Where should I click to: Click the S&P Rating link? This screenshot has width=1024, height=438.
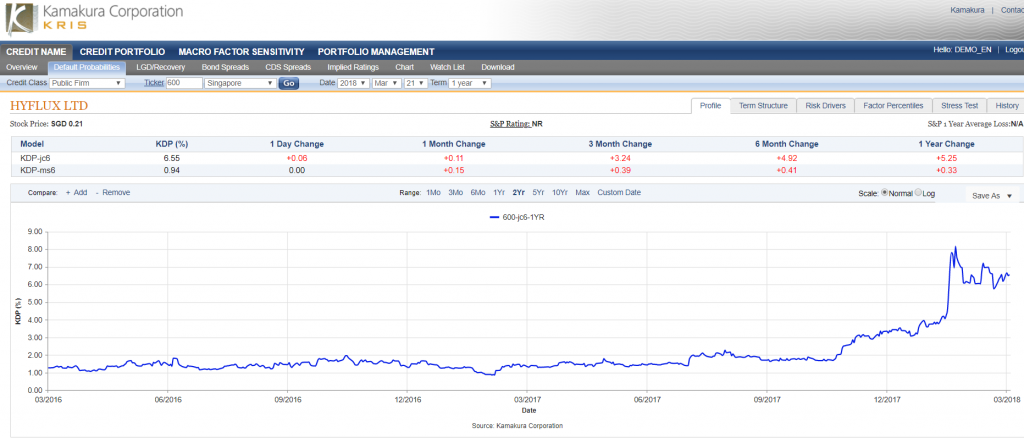(509, 123)
